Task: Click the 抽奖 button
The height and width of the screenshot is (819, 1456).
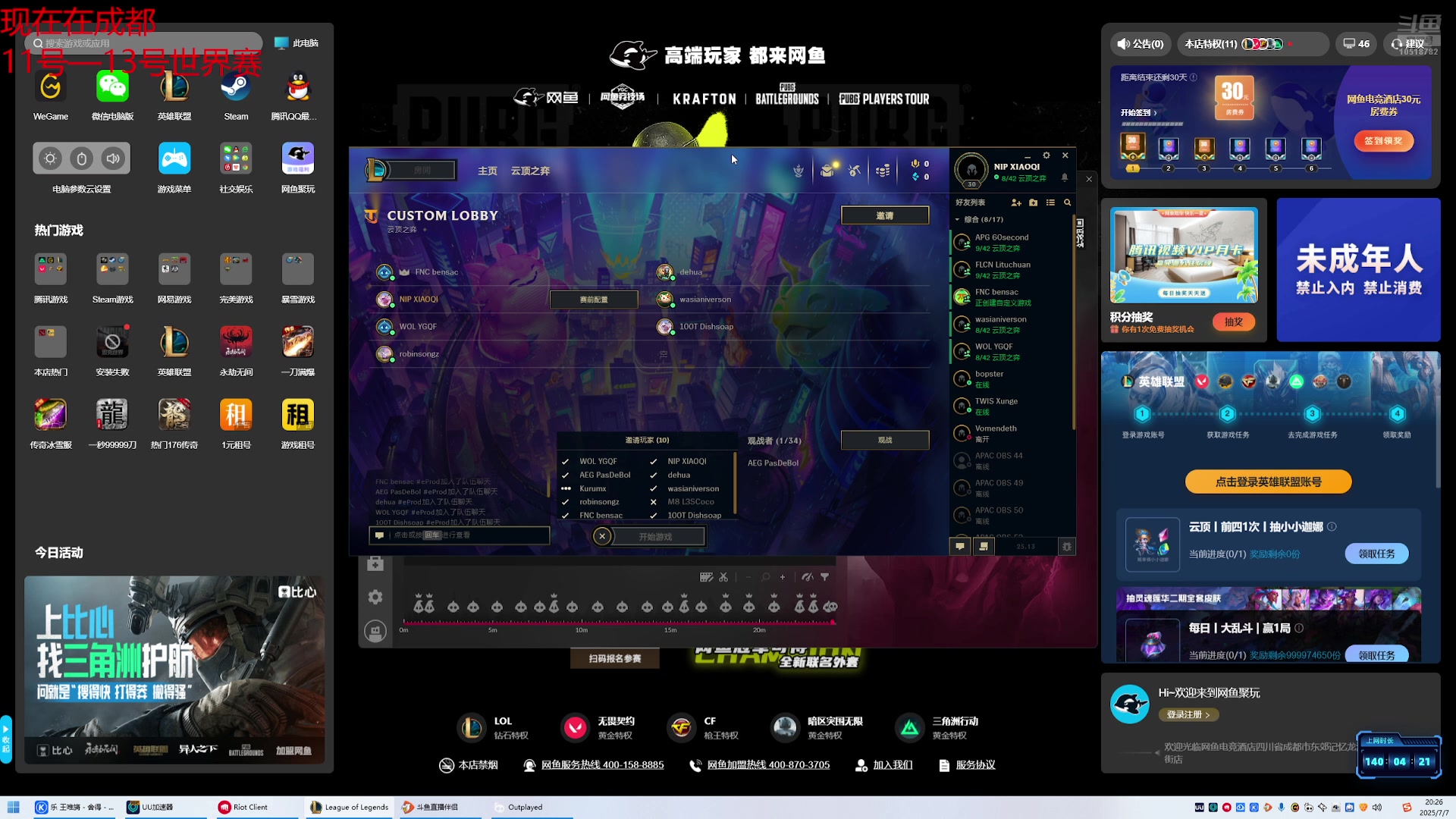Action: click(1234, 322)
